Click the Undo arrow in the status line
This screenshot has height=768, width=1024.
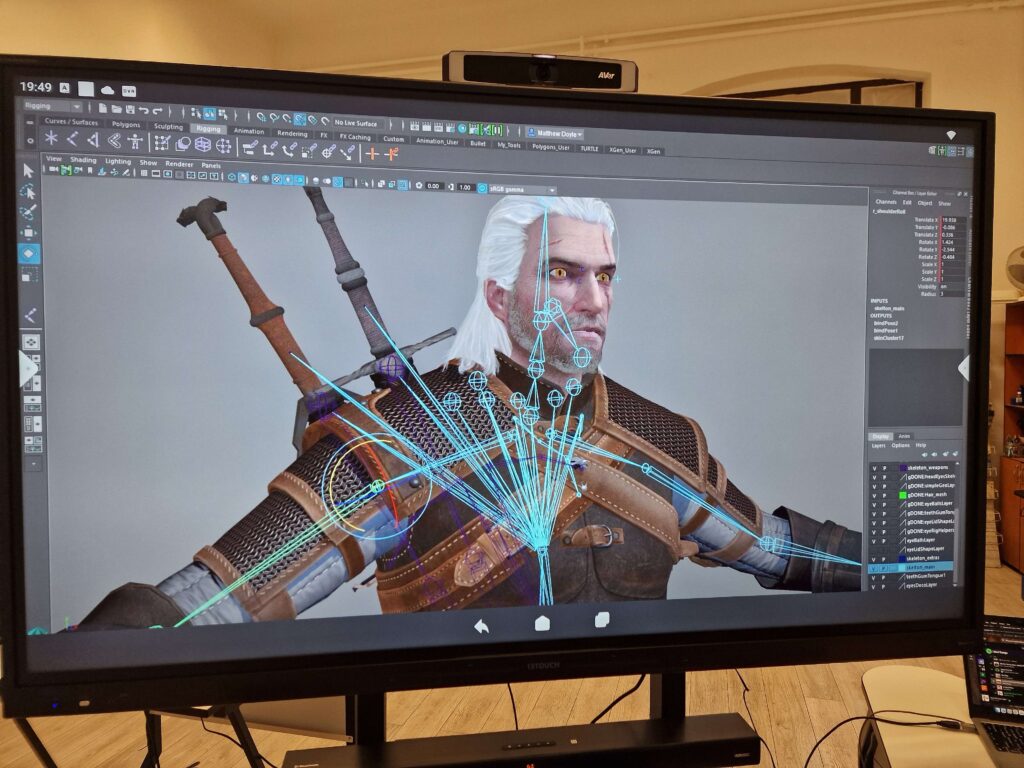(x=144, y=109)
